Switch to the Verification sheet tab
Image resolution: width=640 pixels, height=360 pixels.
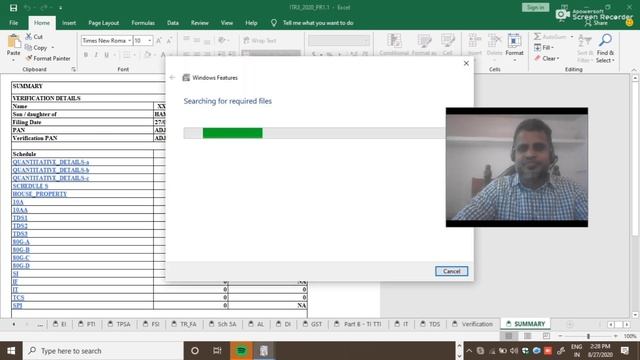[x=472, y=324]
